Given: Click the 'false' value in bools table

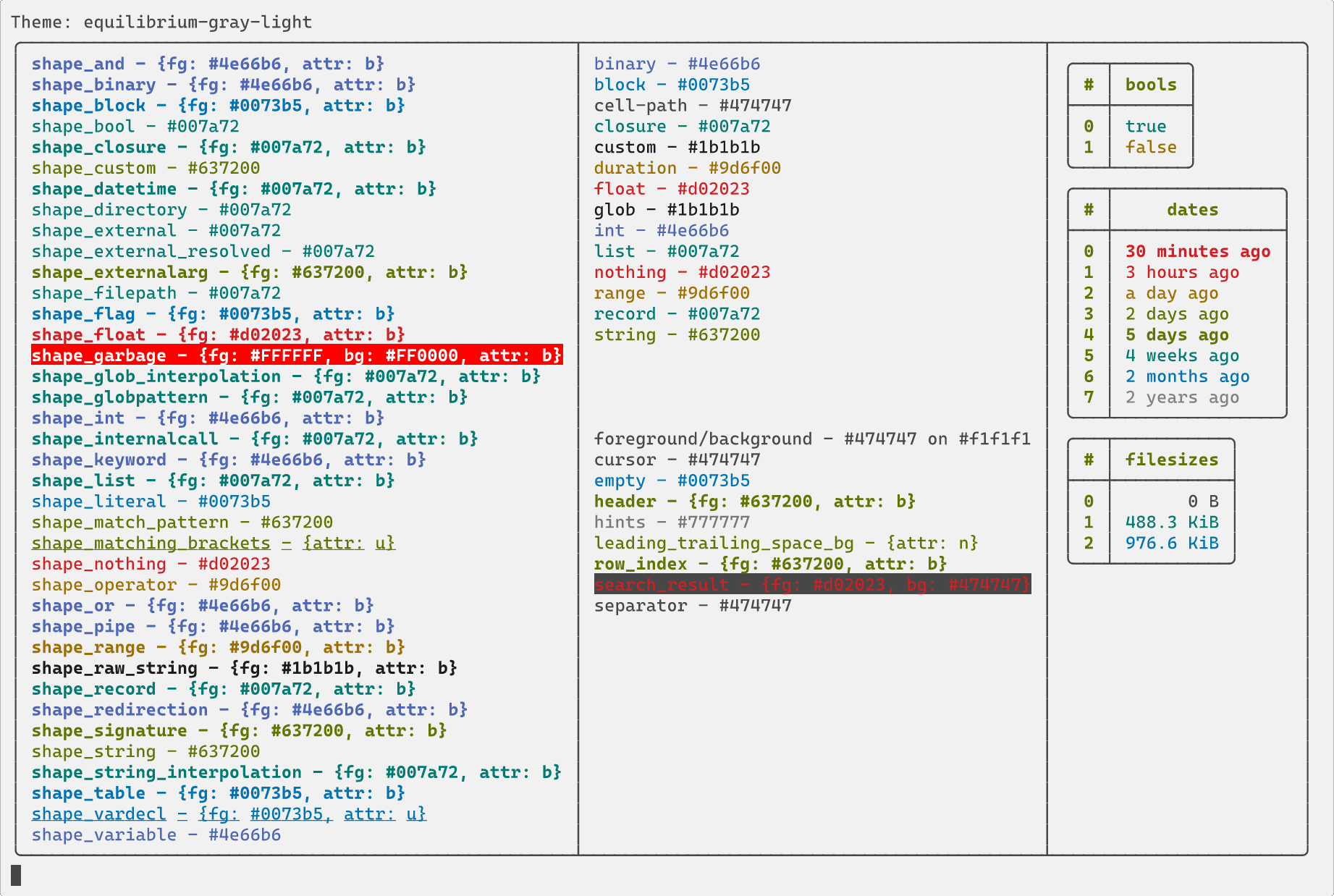Looking at the screenshot, I should click(x=1151, y=148).
